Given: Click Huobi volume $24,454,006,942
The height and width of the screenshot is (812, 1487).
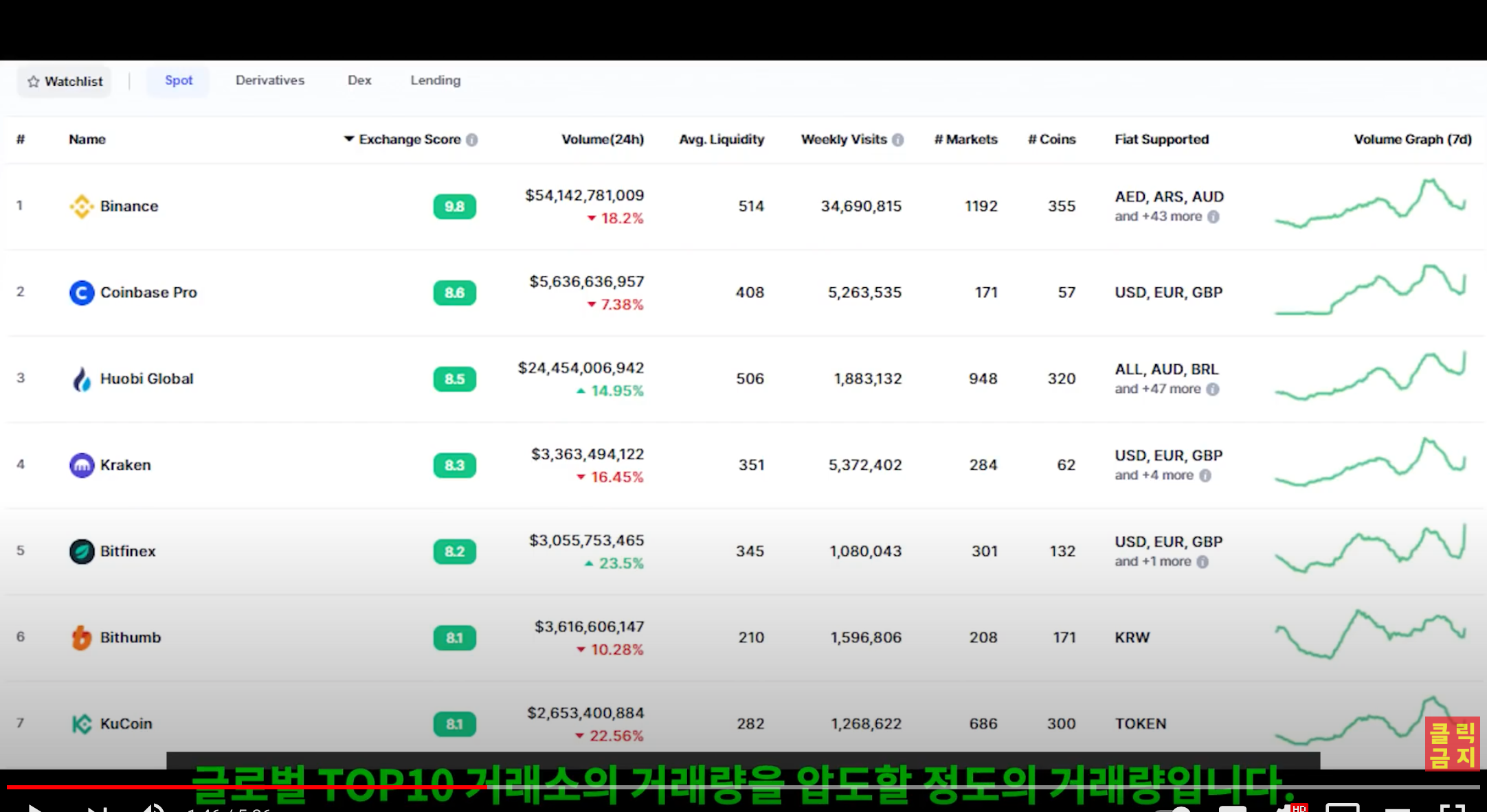Looking at the screenshot, I should click(x=581, y=368).
